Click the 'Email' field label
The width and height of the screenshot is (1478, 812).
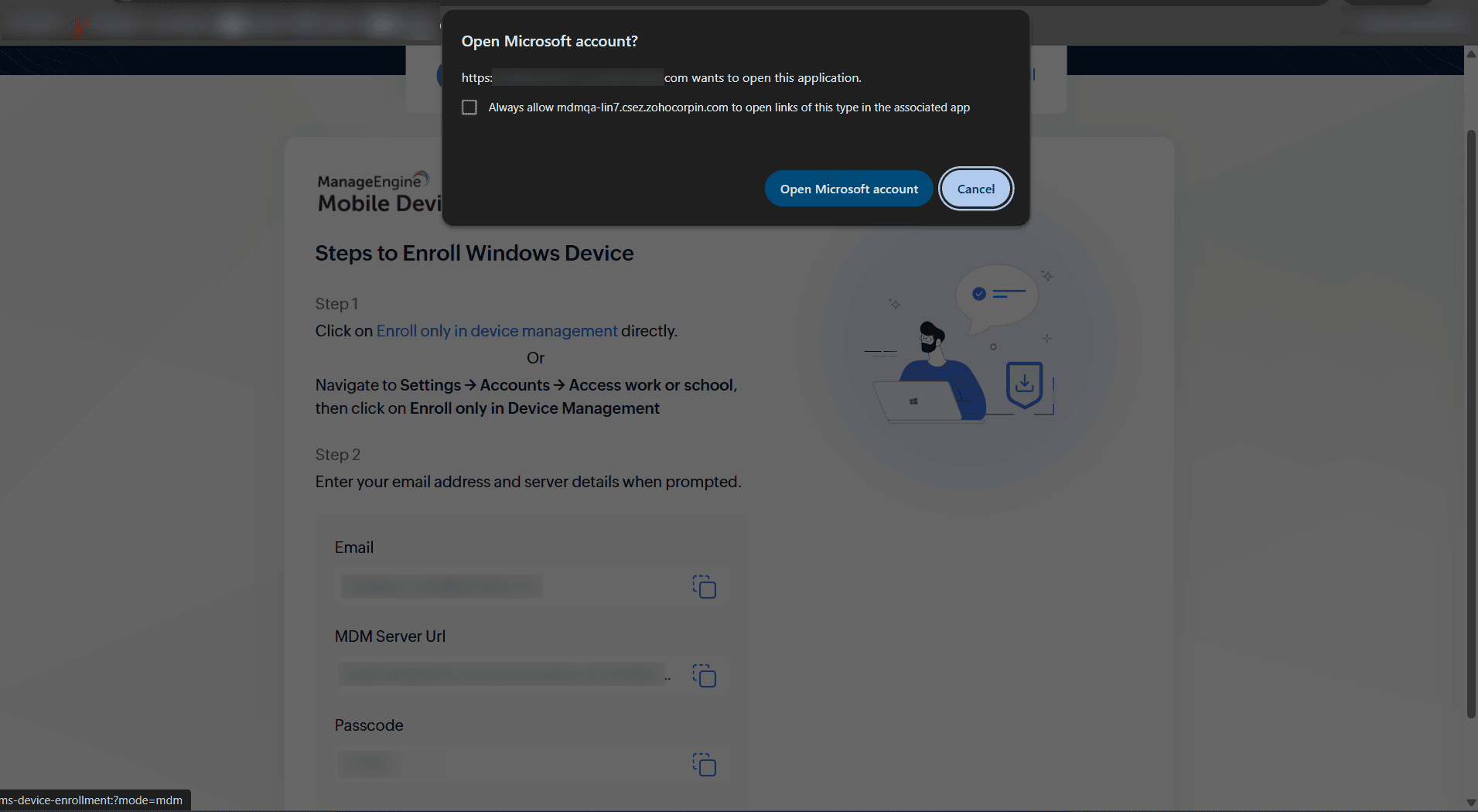[x=354, y=548]
